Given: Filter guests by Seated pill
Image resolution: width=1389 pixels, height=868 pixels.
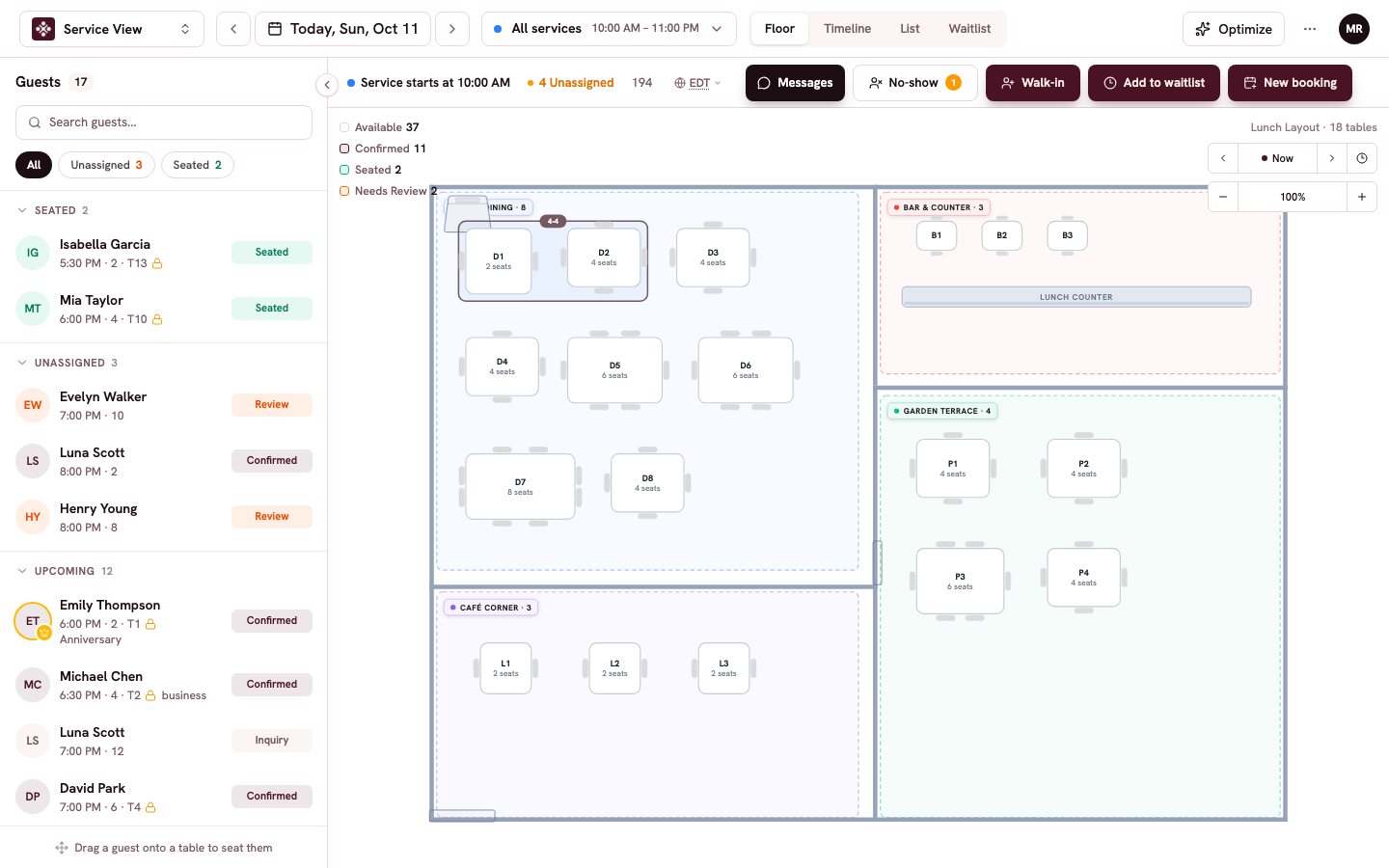Looking at the screenshot, I should click(198, 165).
